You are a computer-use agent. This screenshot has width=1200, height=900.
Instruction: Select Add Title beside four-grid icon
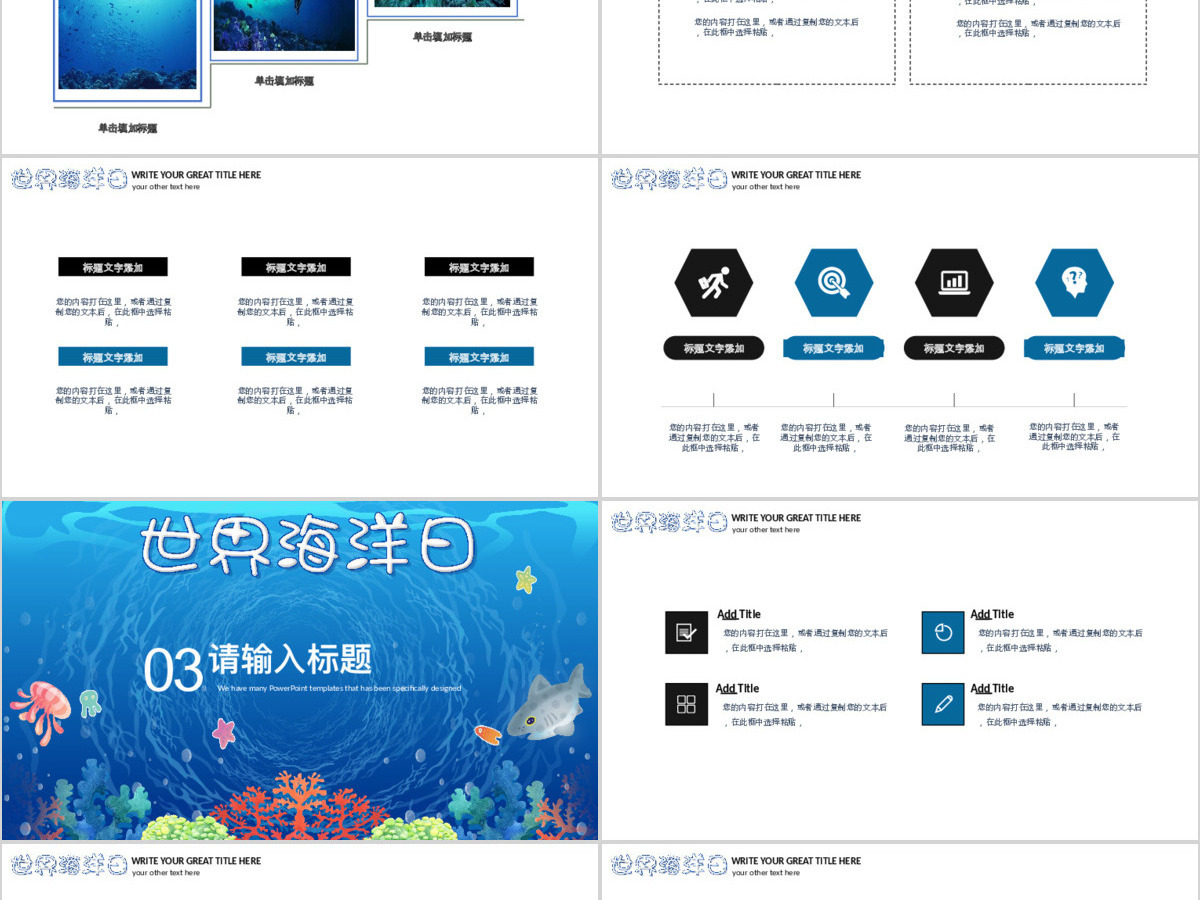click(738, 688)
